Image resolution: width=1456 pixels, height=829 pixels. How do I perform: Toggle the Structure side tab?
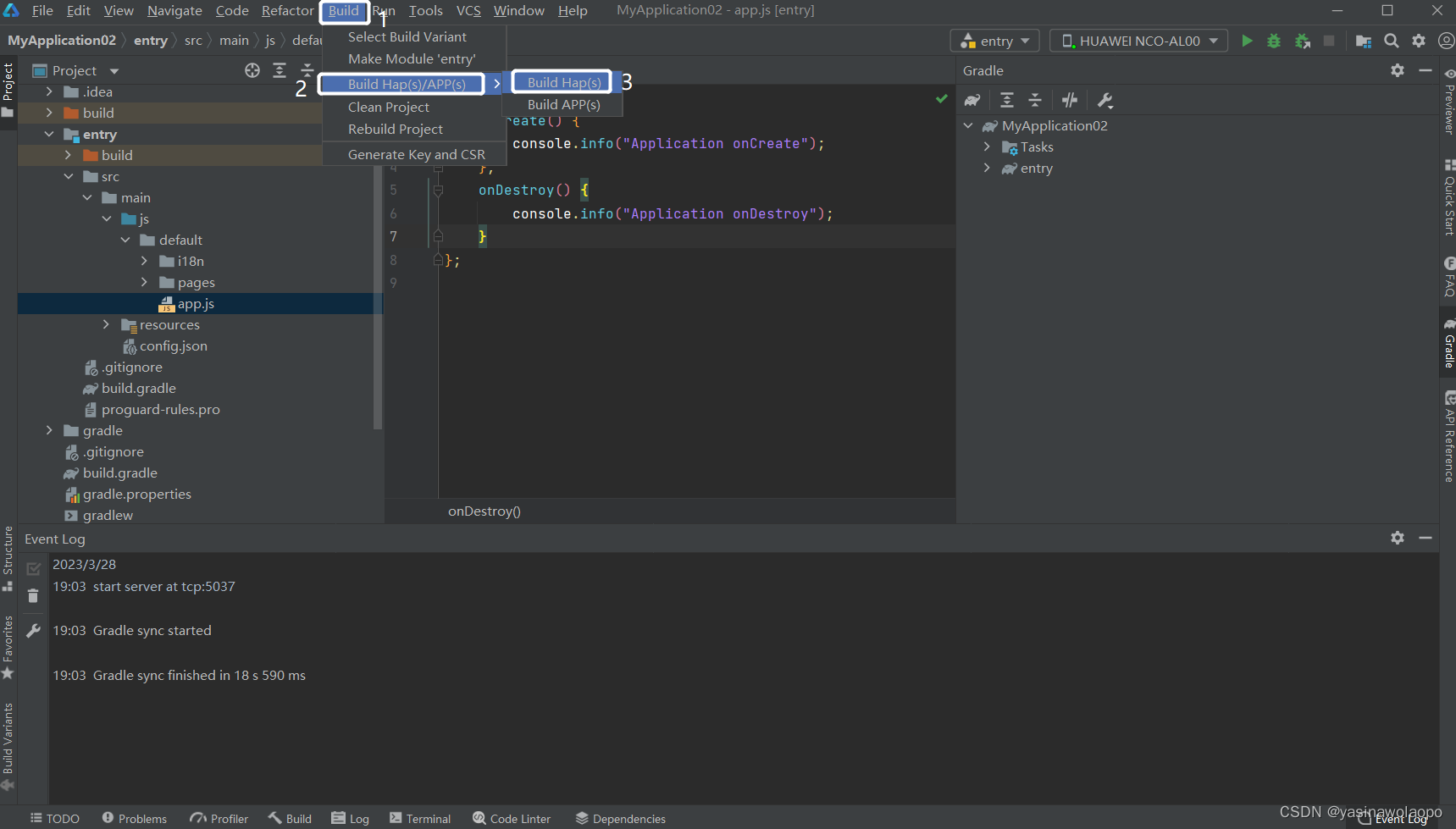click(8, 559)
